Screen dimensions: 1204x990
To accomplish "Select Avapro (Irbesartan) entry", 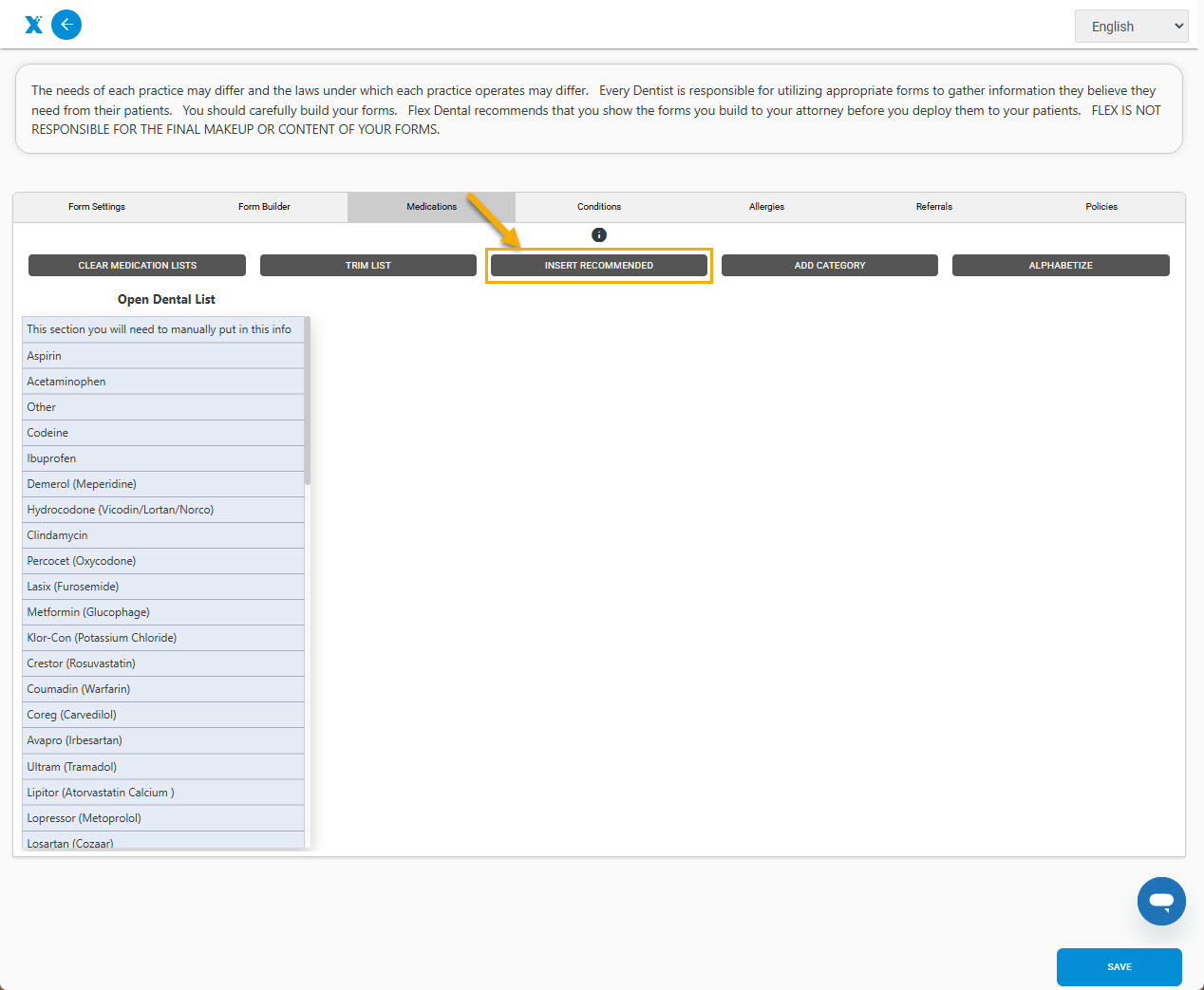I will point(163,740).
